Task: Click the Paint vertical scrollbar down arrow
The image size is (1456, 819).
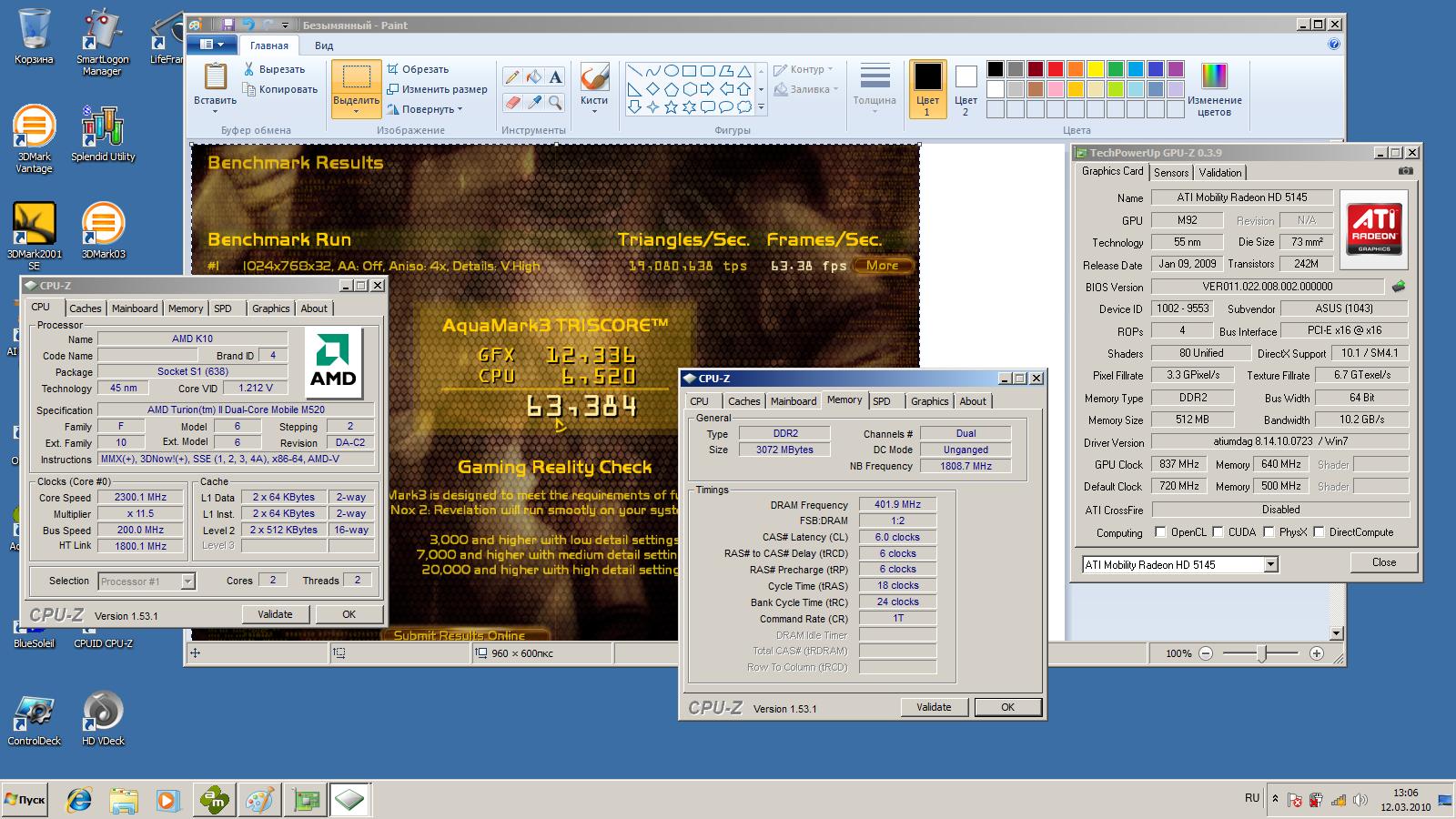Action: pos(1336,633)
